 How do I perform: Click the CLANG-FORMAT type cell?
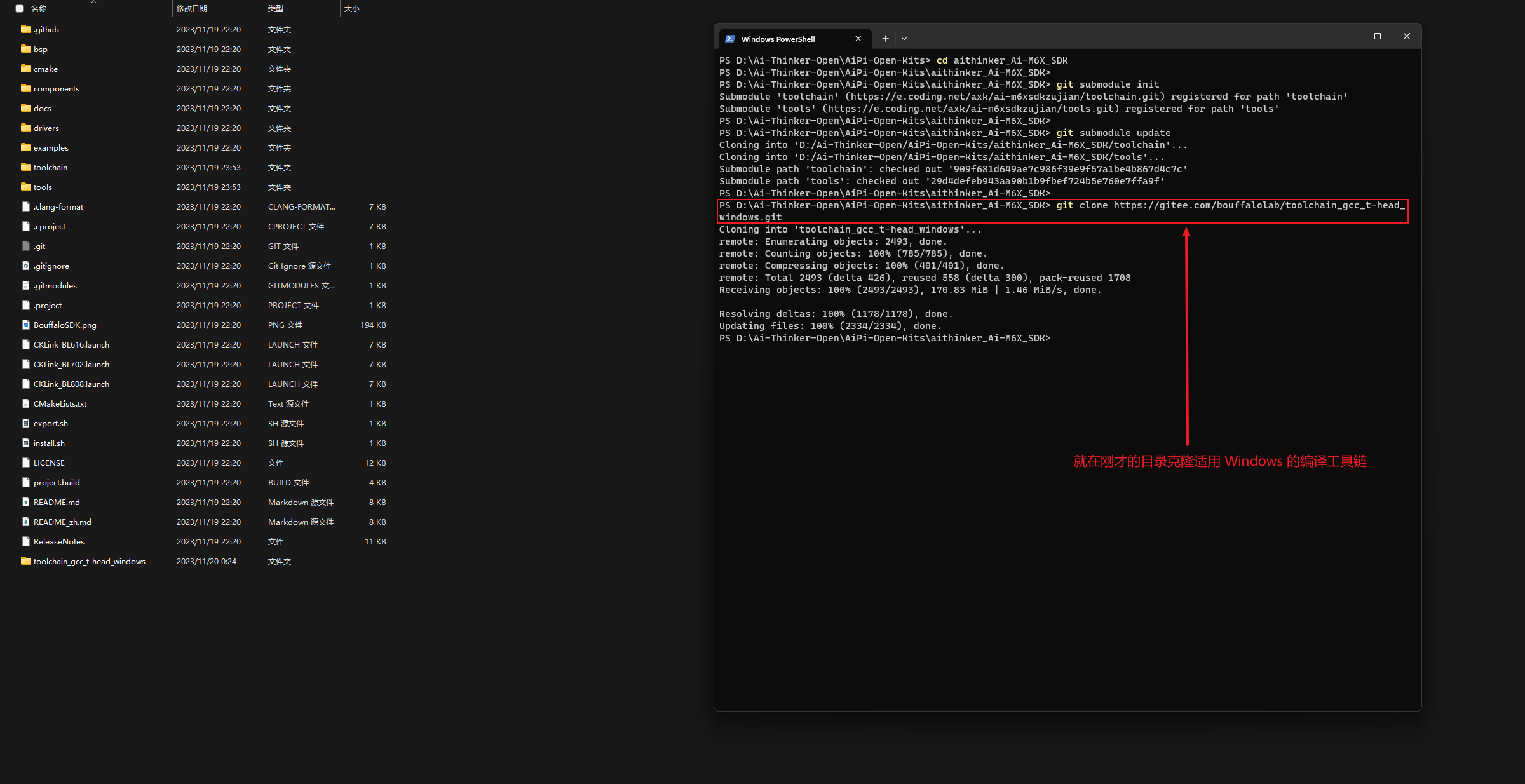pyautogui.click(x=302, y=206)
